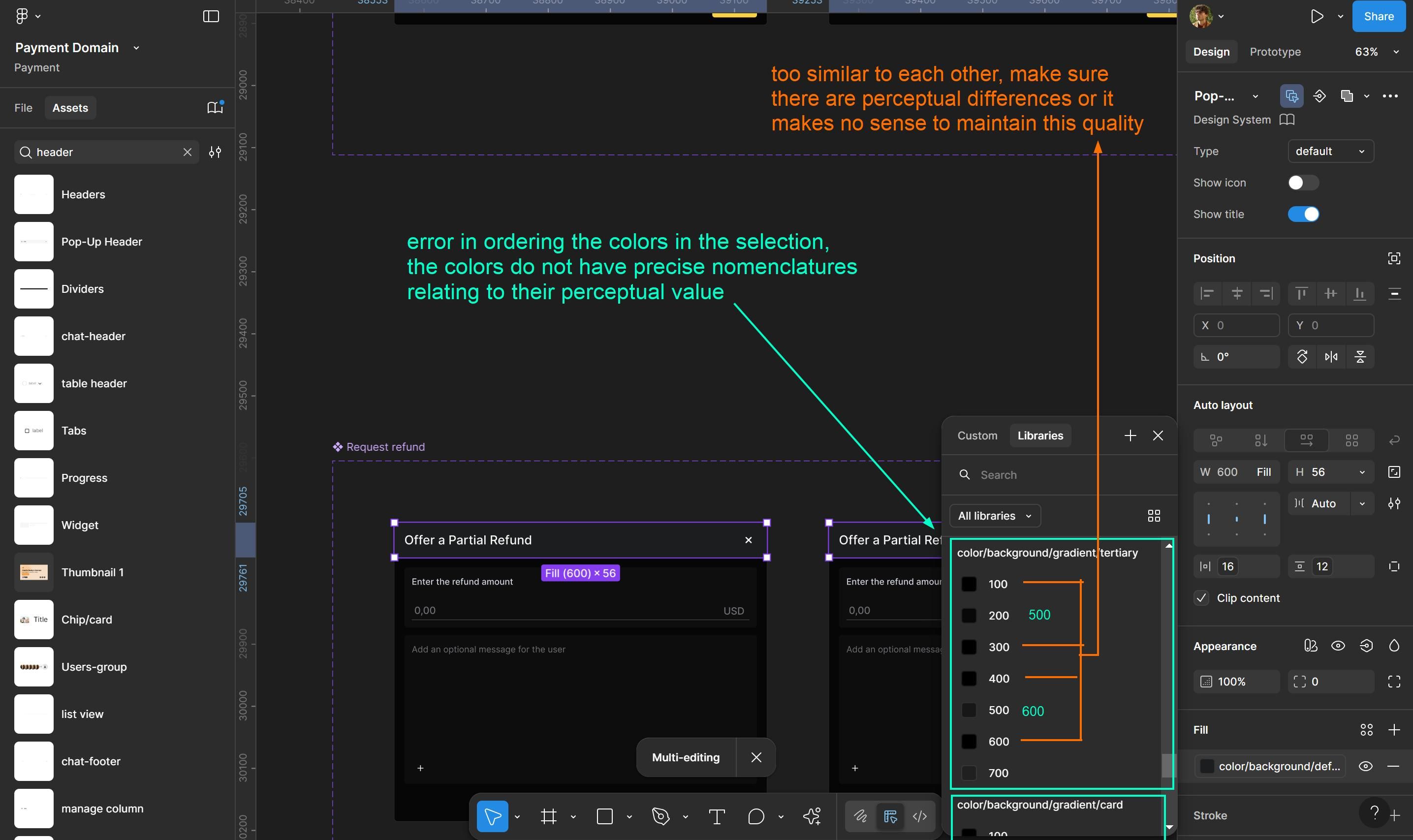Click the opacity 100% input field
This screenshot has height=840, width=1413.
click(x=1236, y=682)
